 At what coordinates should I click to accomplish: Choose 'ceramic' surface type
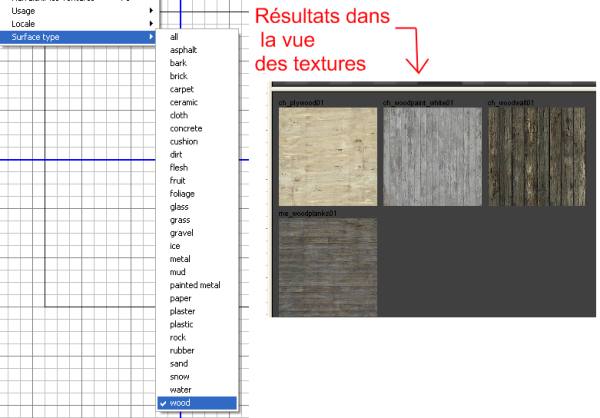point(197,102)
